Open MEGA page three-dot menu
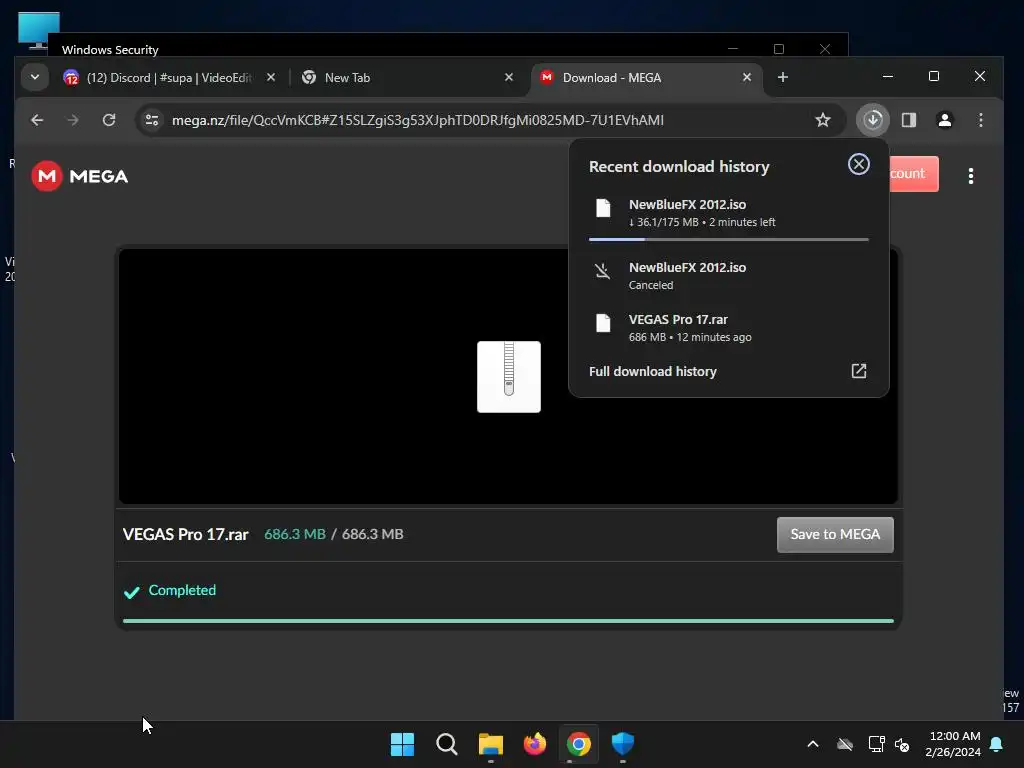Screen dimensions: 1024x768 tap(971, 176)
